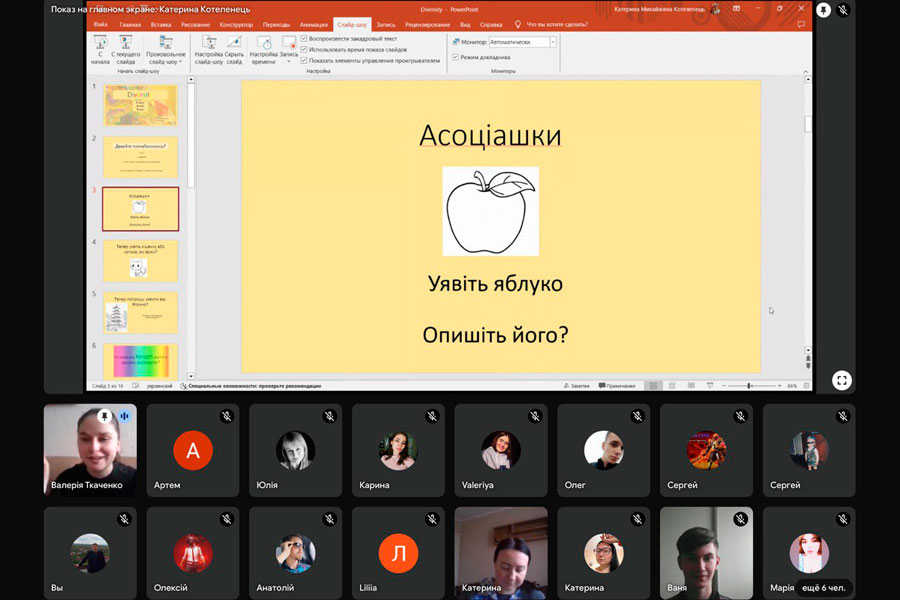Start slideshow from current slide icon
900x600 pixels.
(x=125, y=42)
